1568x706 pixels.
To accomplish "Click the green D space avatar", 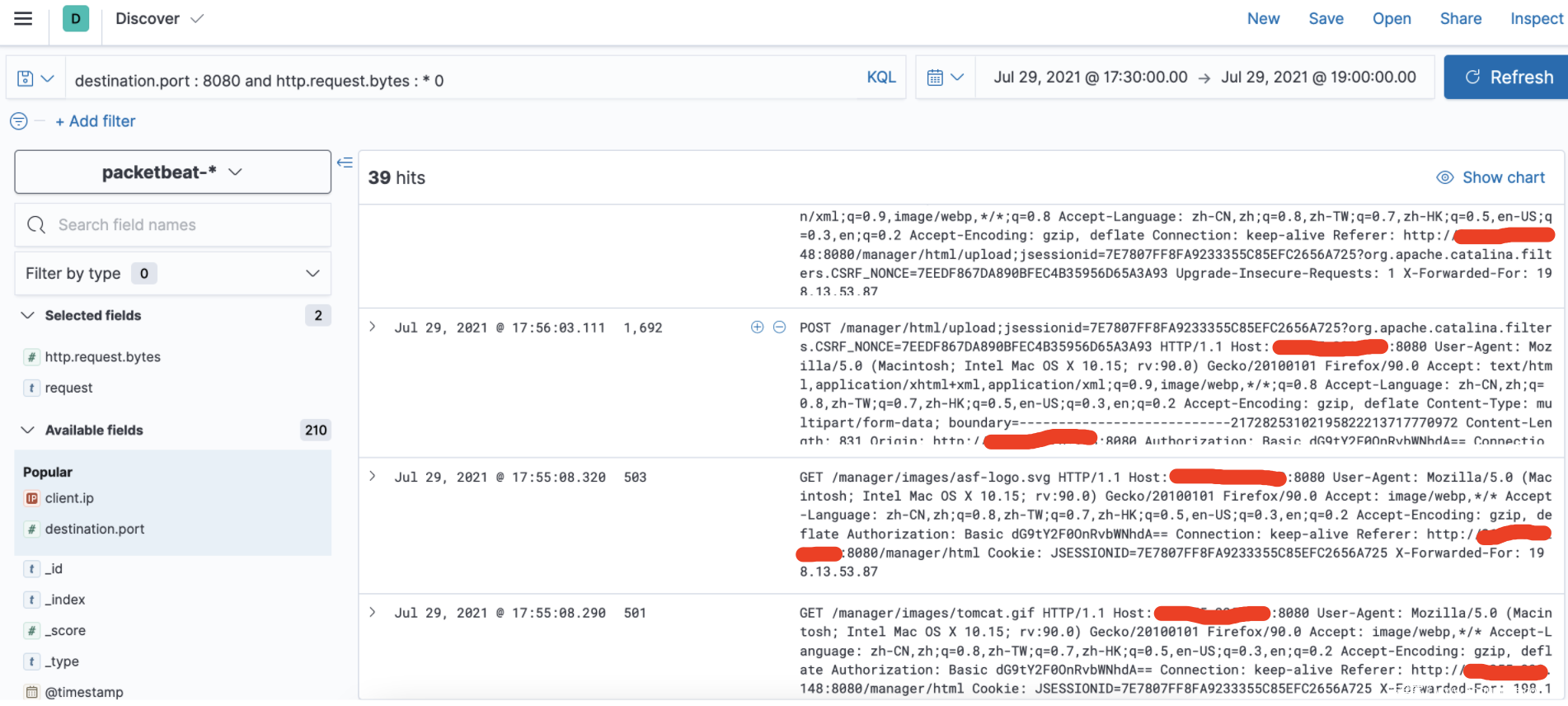I will coord(76,18).
